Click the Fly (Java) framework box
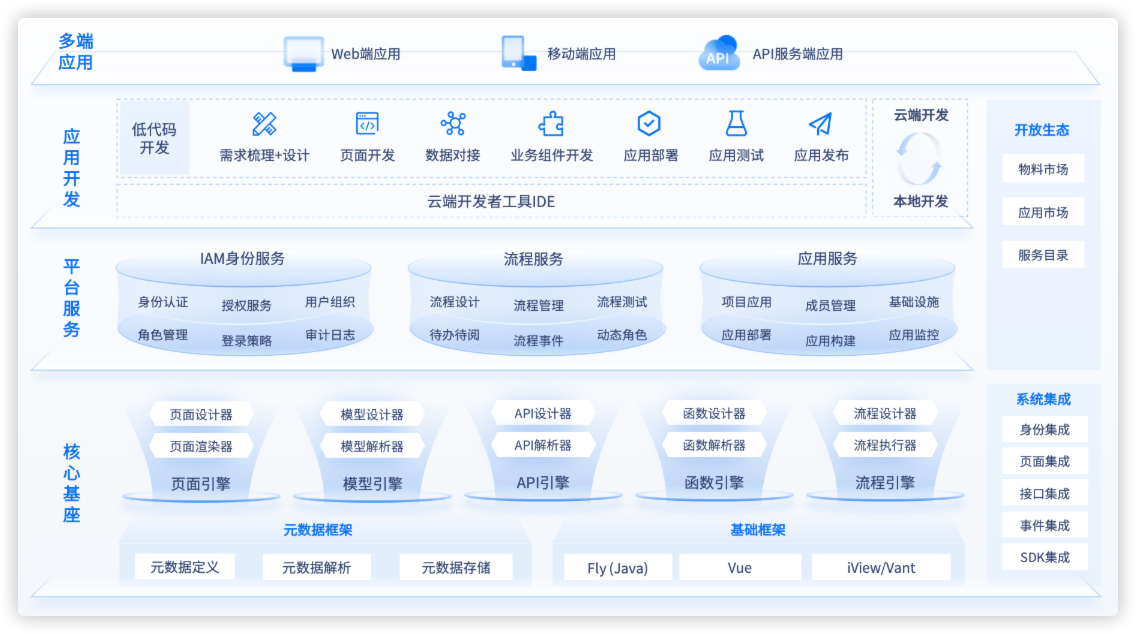Screen dimensions: 1136x634 617,568
